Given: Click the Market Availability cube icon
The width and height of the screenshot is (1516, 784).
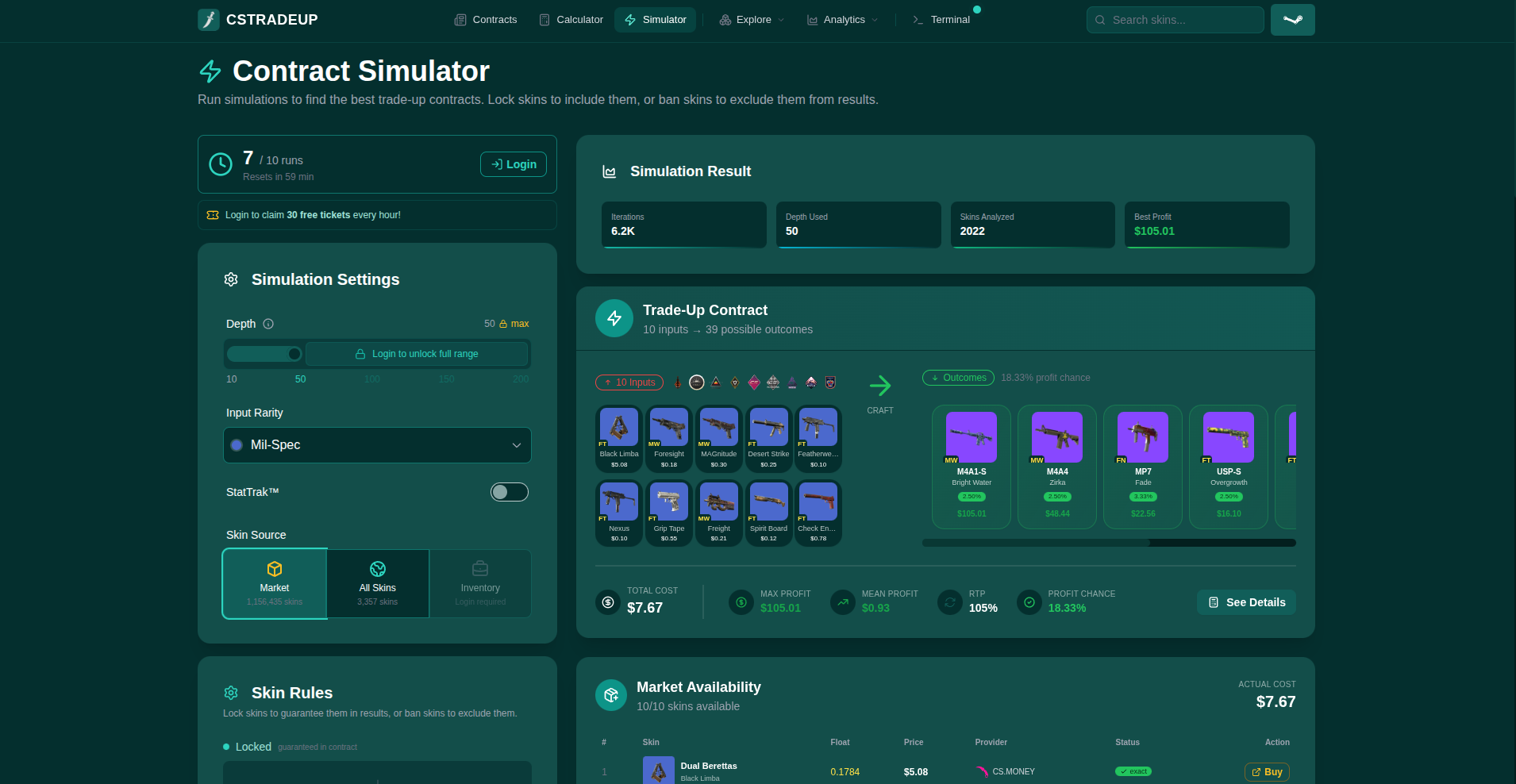Looking at the screenshot, I should (x=611, y=695).
